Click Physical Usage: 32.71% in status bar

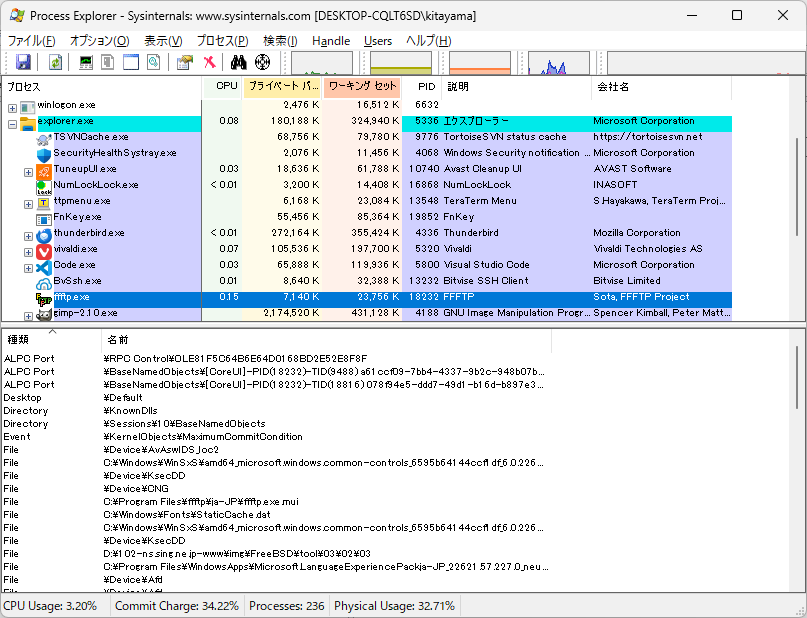(x=394, y=606)
